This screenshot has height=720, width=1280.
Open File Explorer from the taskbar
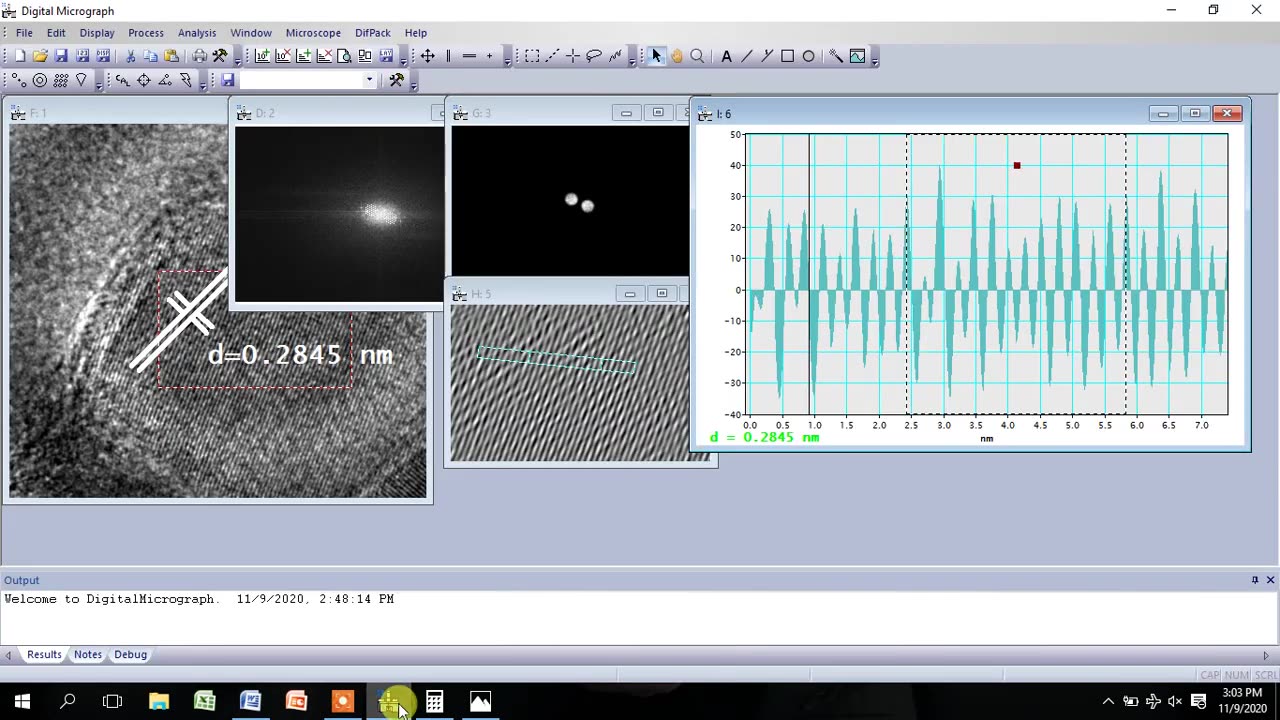[159, 702]
